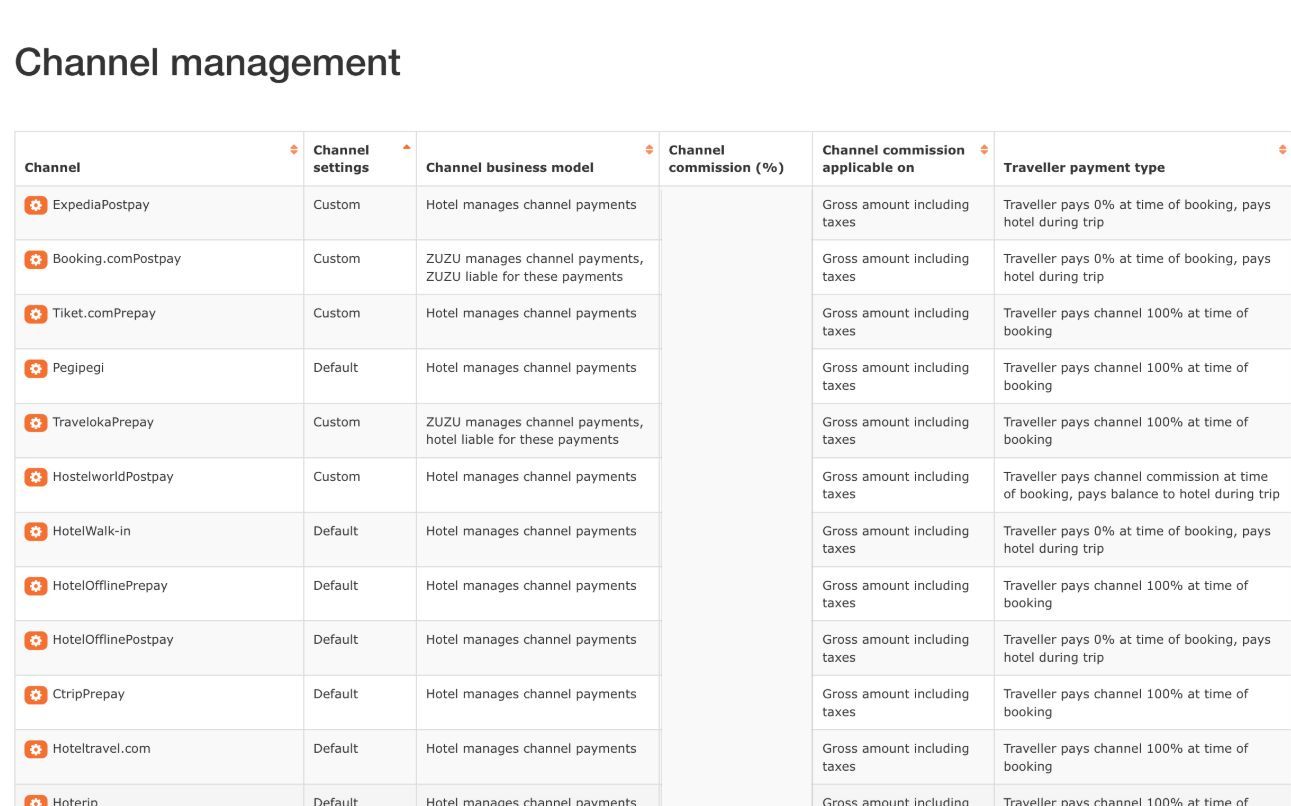Viewport: 1291px width, 806px height.
Task: Click the Pegipegi channel name
Action: tap(78, 368)
